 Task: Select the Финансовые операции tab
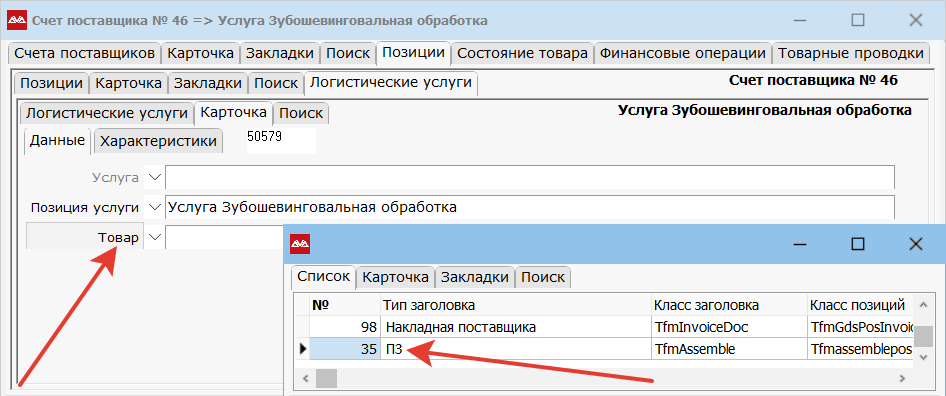coord(682,53)
